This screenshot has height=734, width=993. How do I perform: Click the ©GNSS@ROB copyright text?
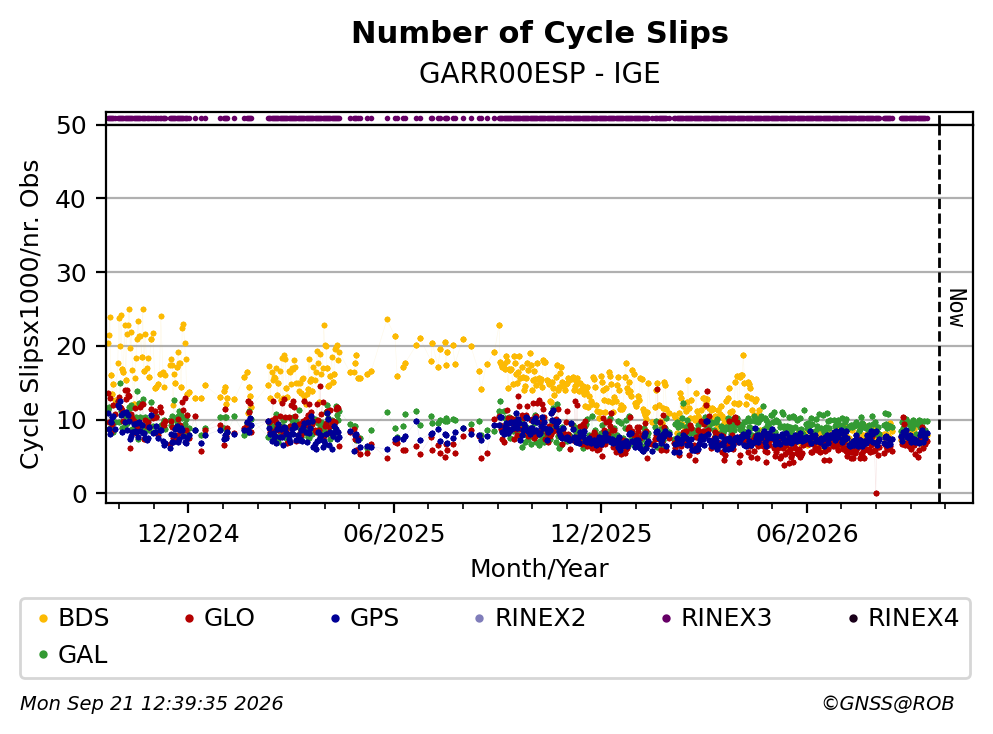(888, 704)
